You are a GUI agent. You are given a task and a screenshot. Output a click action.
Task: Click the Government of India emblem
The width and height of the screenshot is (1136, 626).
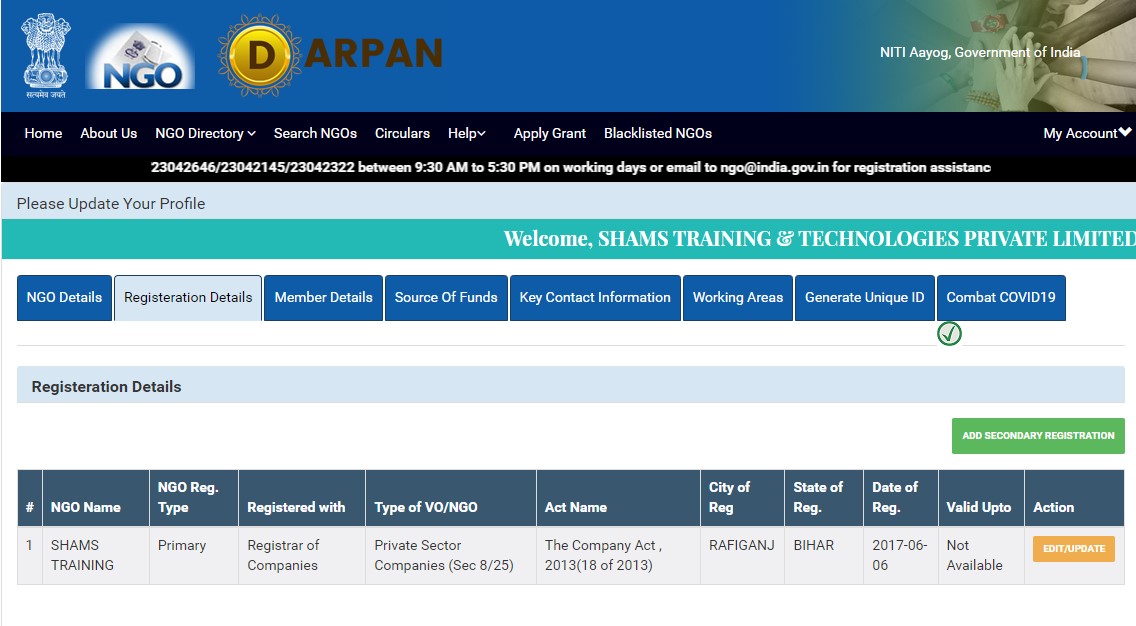pyautogui.click(x=45, y=56)
